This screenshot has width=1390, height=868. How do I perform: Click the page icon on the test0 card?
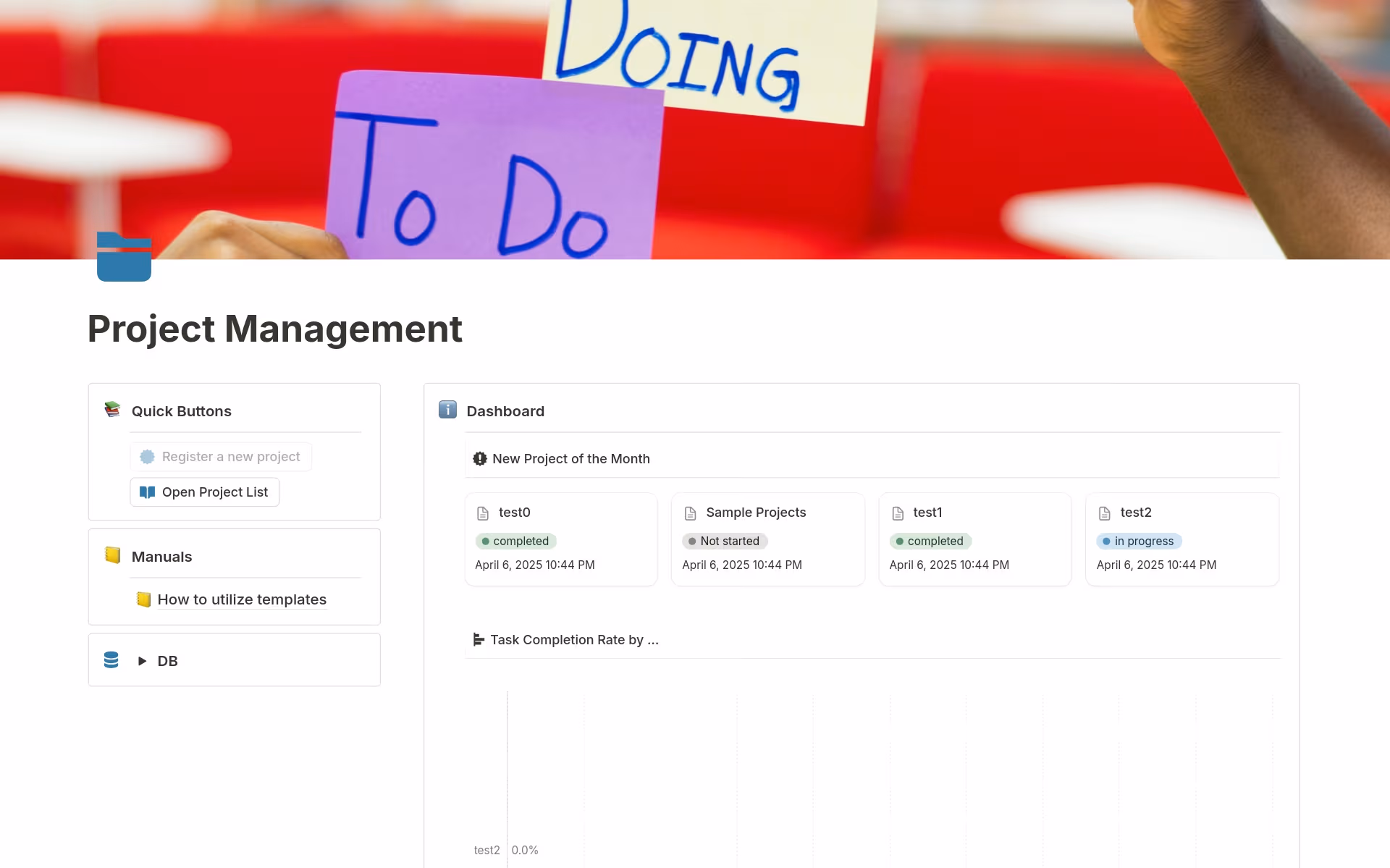point(484,513)
